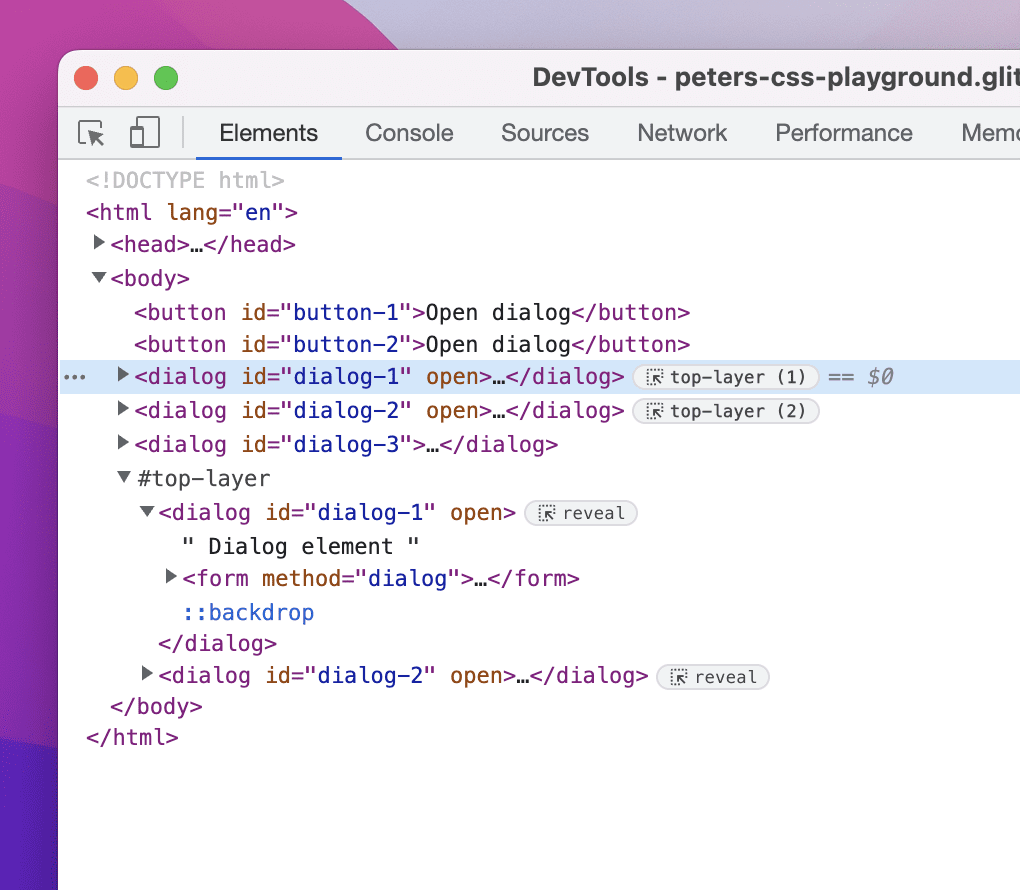
Task: Activate the inspect element picker icon
Action: pyautogui.click(x=91, y=133)
